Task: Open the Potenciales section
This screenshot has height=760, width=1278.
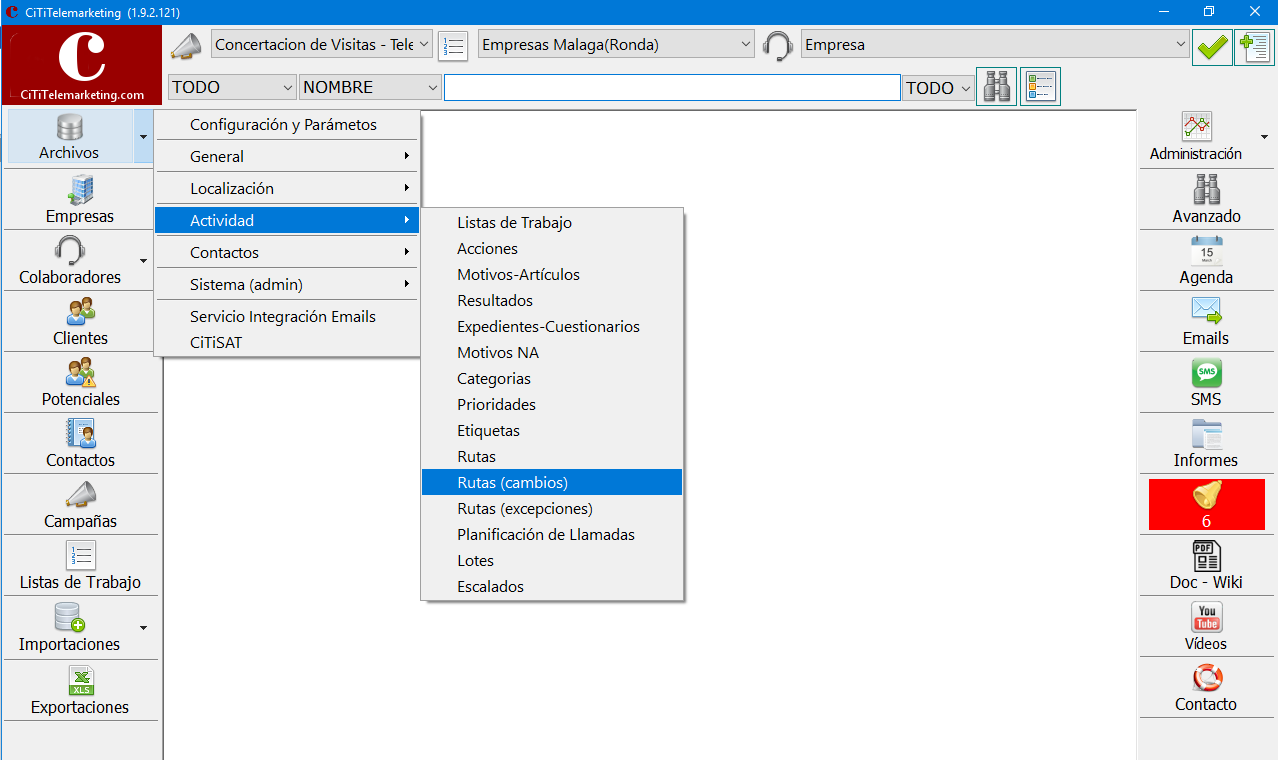Action: 80,383
